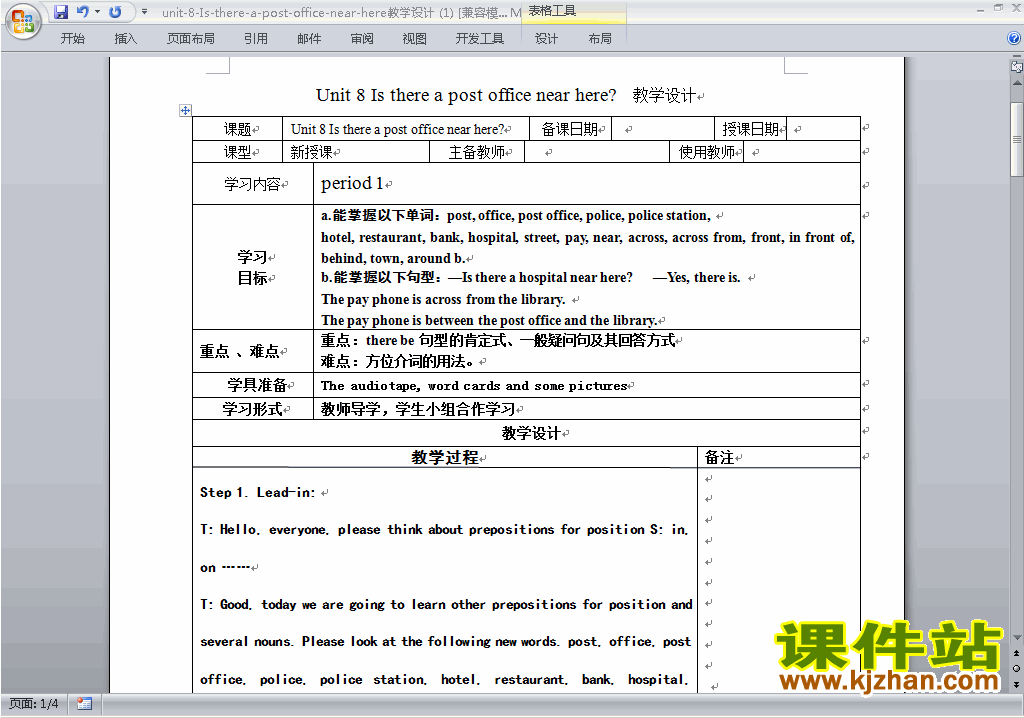Viewport: 1024px width, 718px height.
Task: Click the 新授课 cell
Action: pyautogui.click(x=356, y=152)
